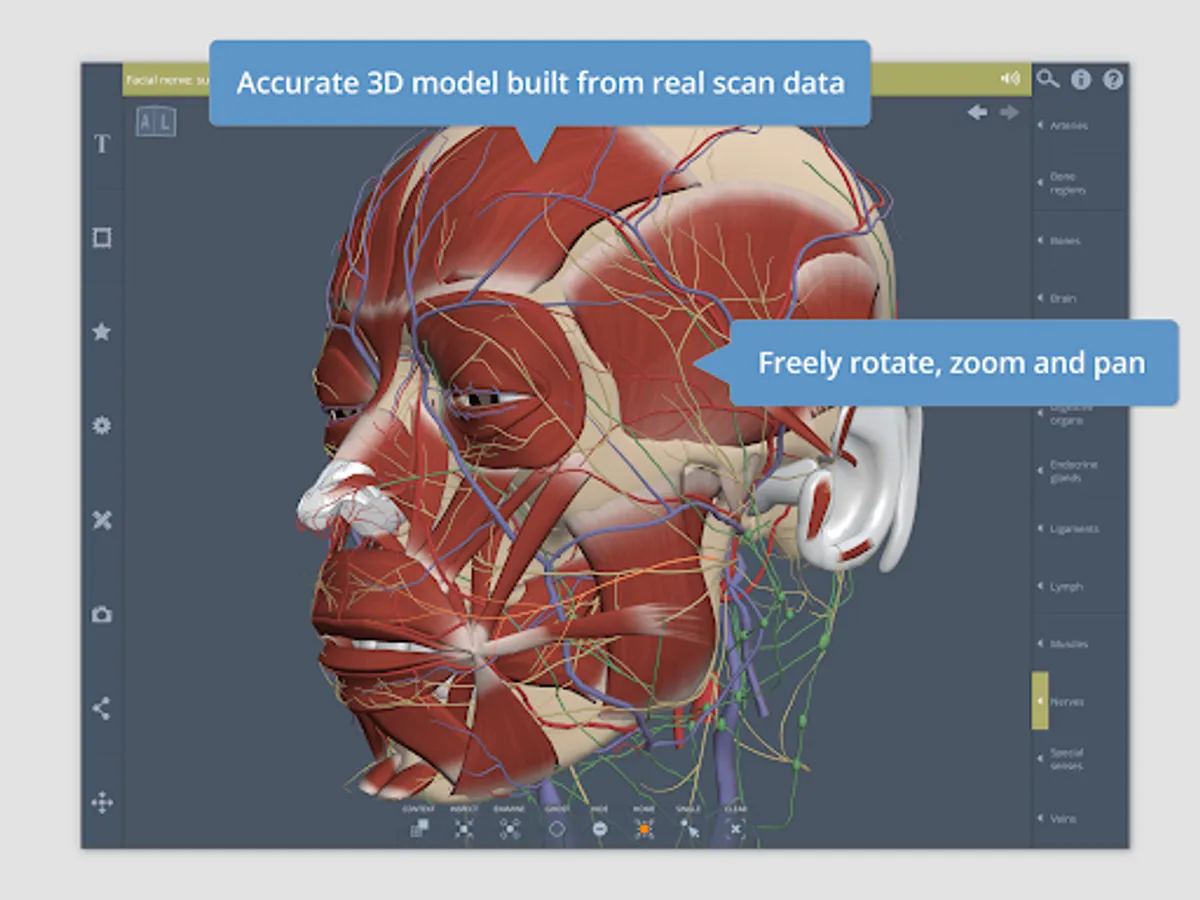Image resolution: width=1200 pixels, height=900 pixels.
Task: Toggle Hide in the bottom toolbar
Action: [600, 828]
